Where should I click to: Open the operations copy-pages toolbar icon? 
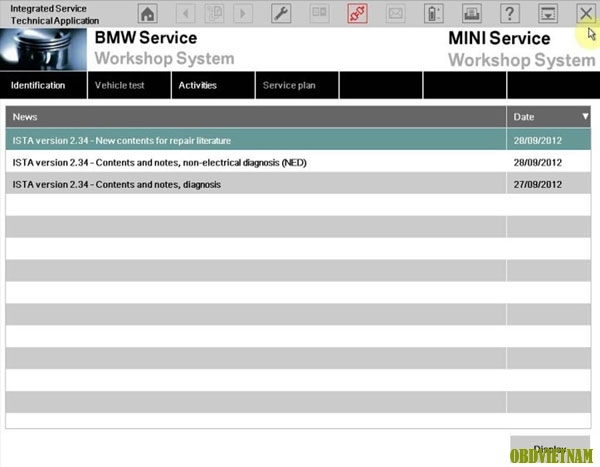[x=214, y=14]
